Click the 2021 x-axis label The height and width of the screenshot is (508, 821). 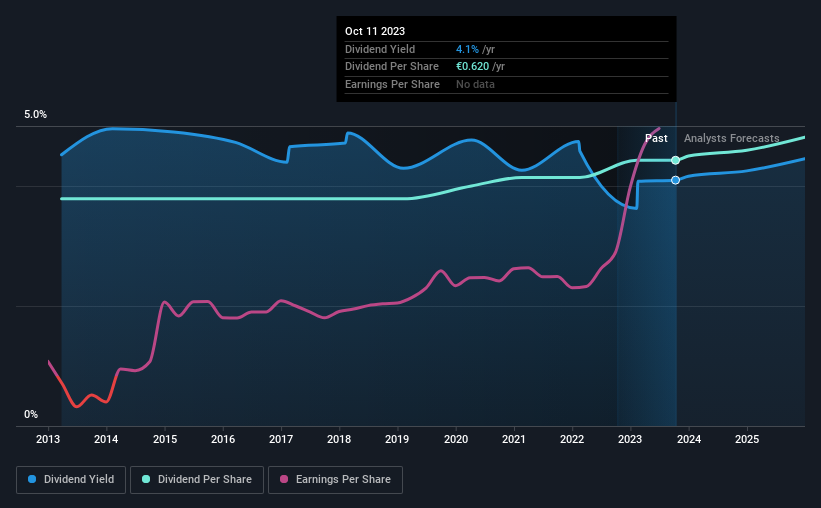[514, 439]
